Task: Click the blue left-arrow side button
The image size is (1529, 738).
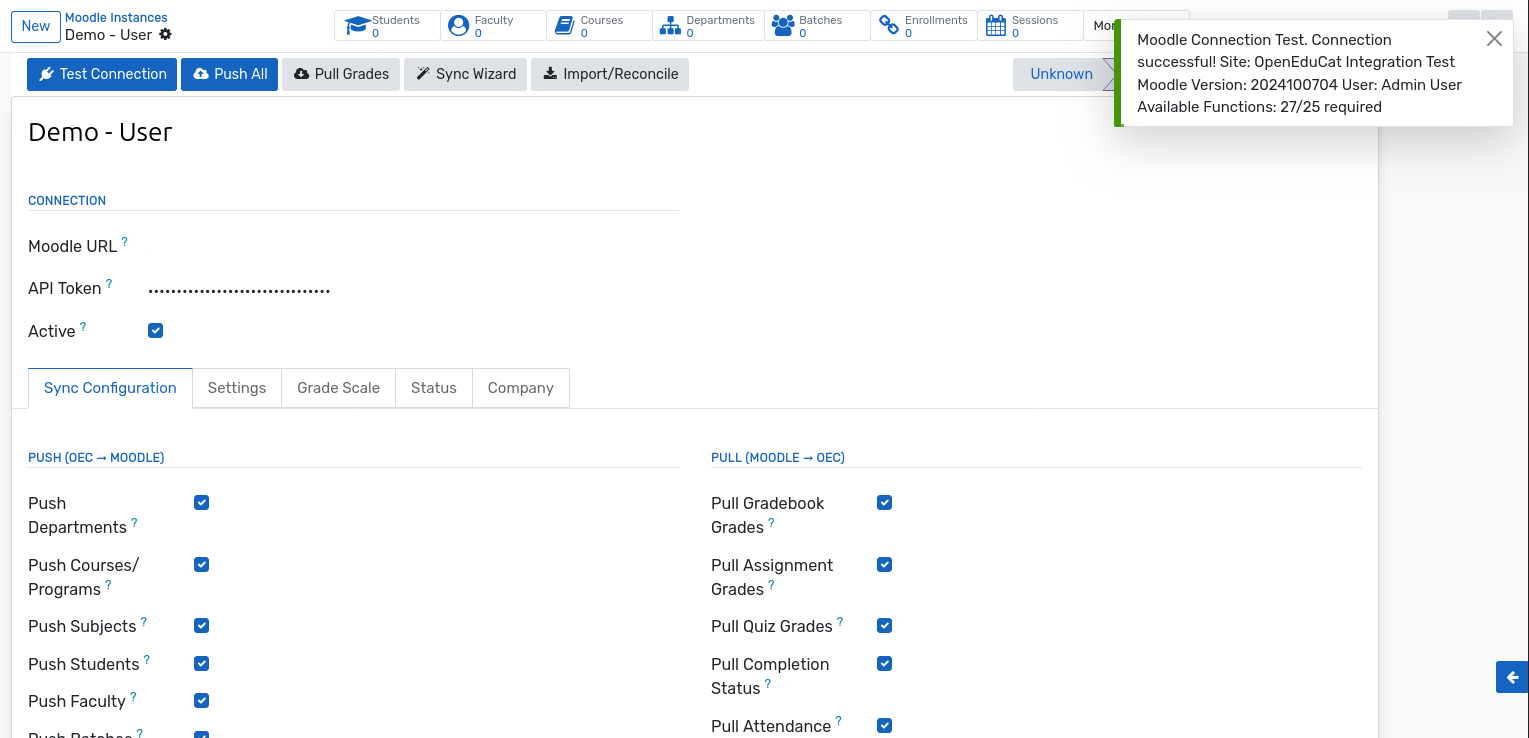Action: point(1512,677)
